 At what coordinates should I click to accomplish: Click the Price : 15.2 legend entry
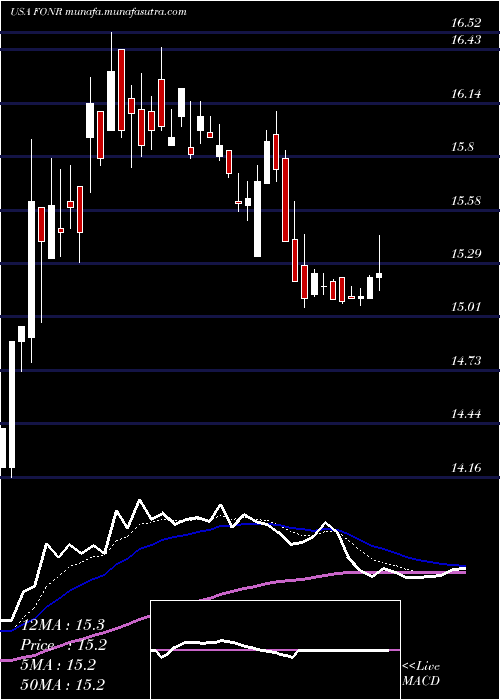(64, 645)
